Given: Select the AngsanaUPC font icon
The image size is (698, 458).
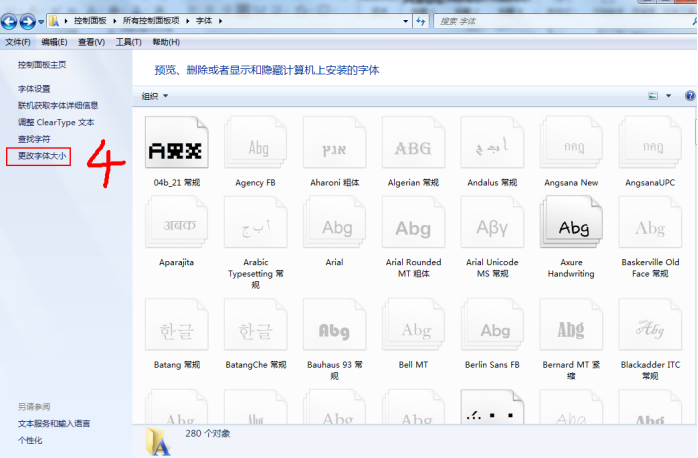Looking at the screenshot, I should click(650, 142).
